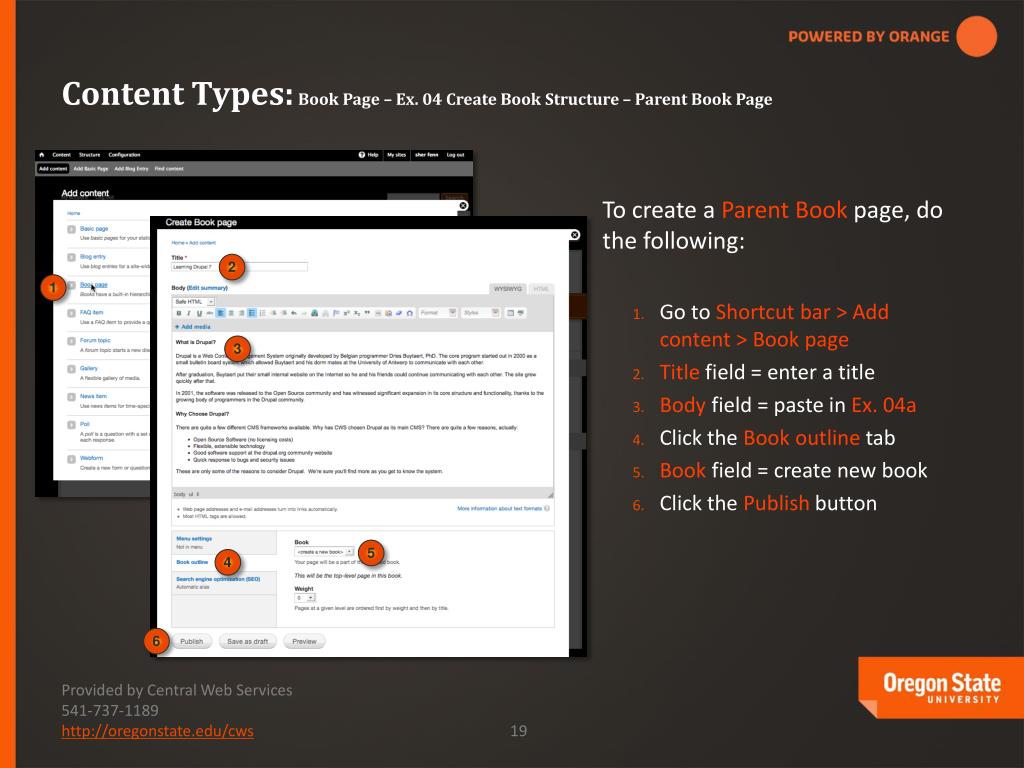Image resolution: width=1024 pixels, height=768 pixels.
Task: Insert special character omega icon
Action: [x=409, y=313]
